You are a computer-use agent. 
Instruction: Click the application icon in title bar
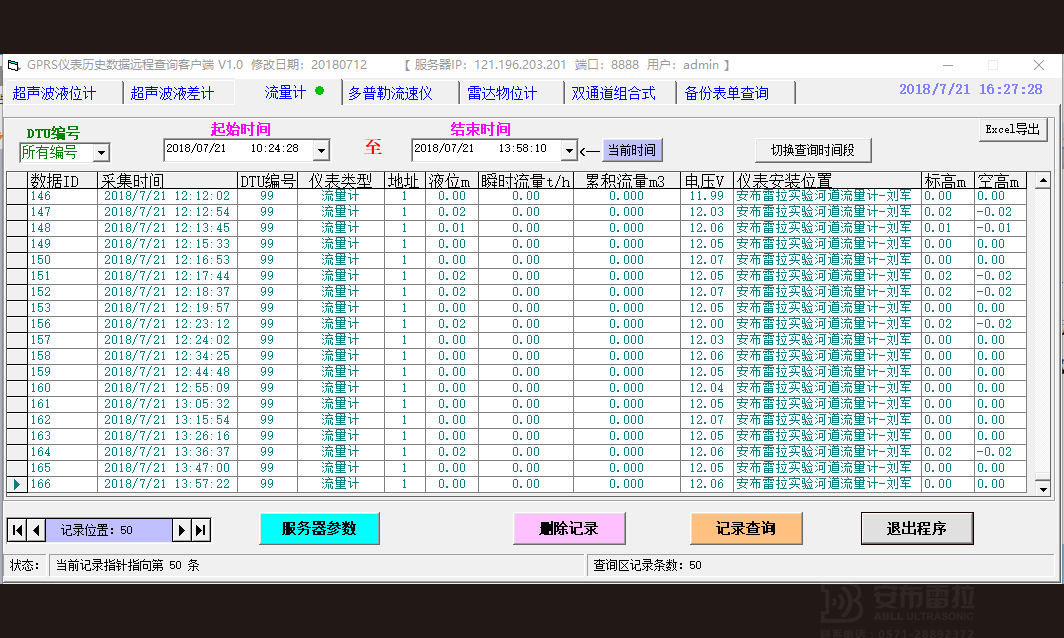tap(13, 65)
